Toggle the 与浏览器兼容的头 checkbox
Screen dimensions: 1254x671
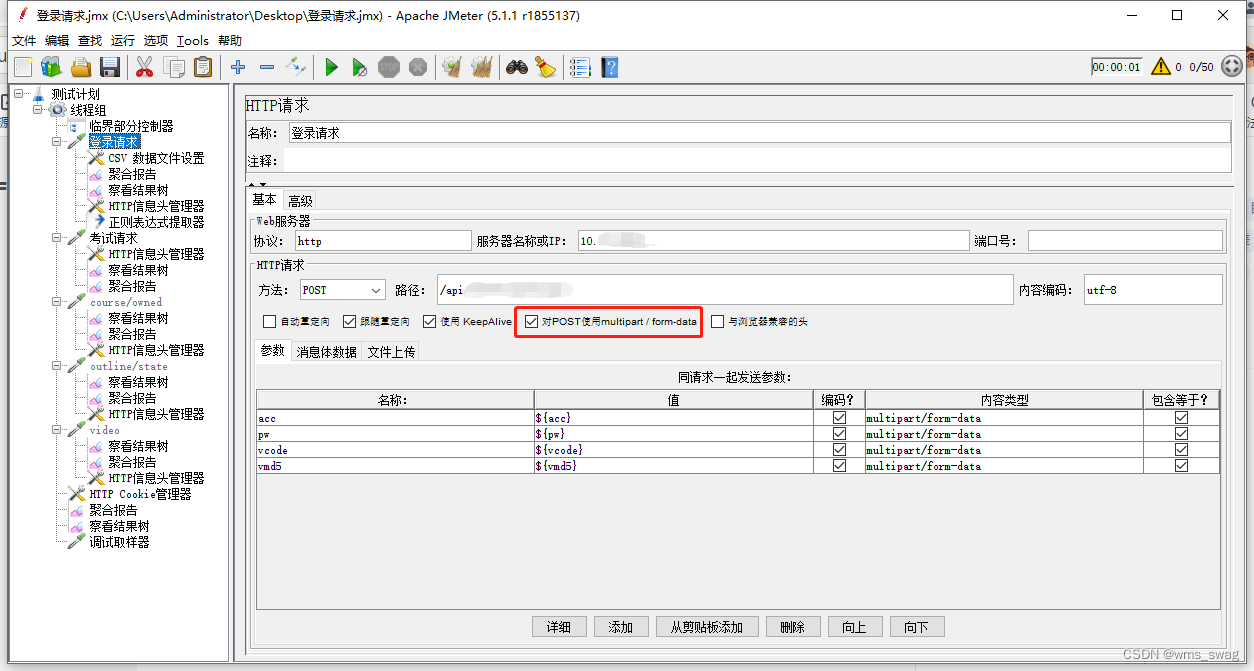coord(717,322)
